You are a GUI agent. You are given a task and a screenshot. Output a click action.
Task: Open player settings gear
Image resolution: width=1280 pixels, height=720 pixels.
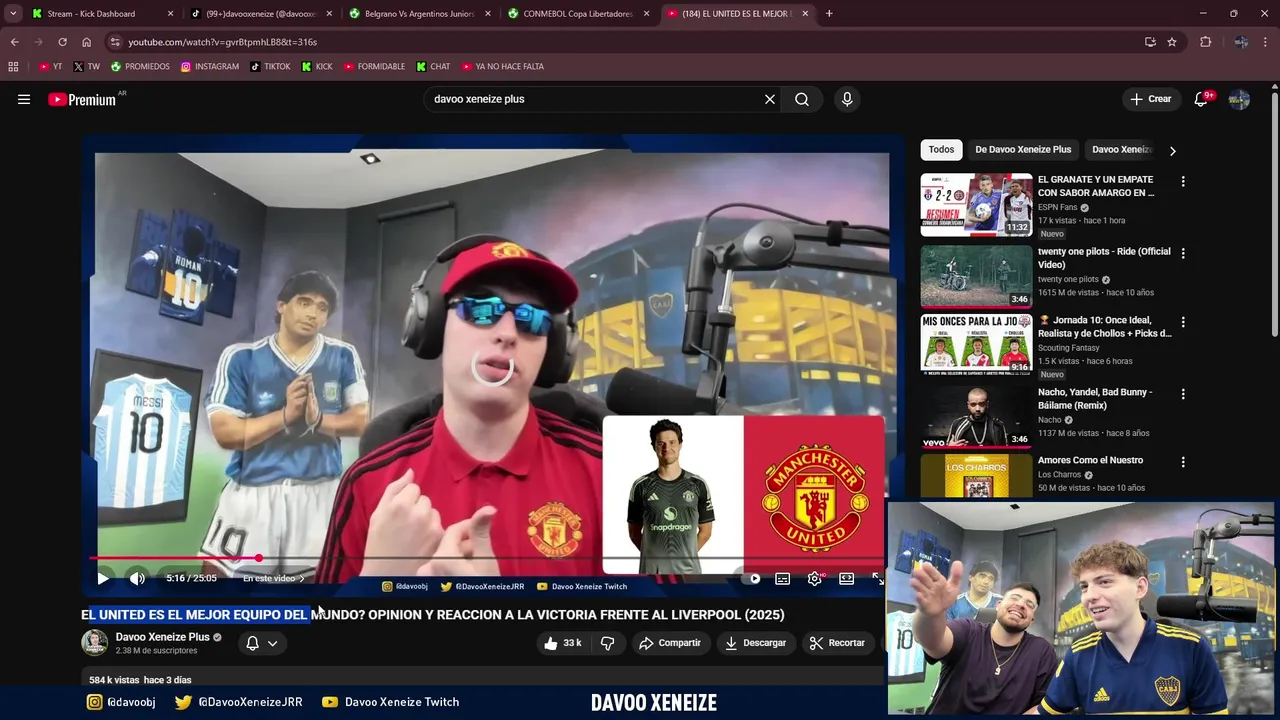(x=815, y=578)
